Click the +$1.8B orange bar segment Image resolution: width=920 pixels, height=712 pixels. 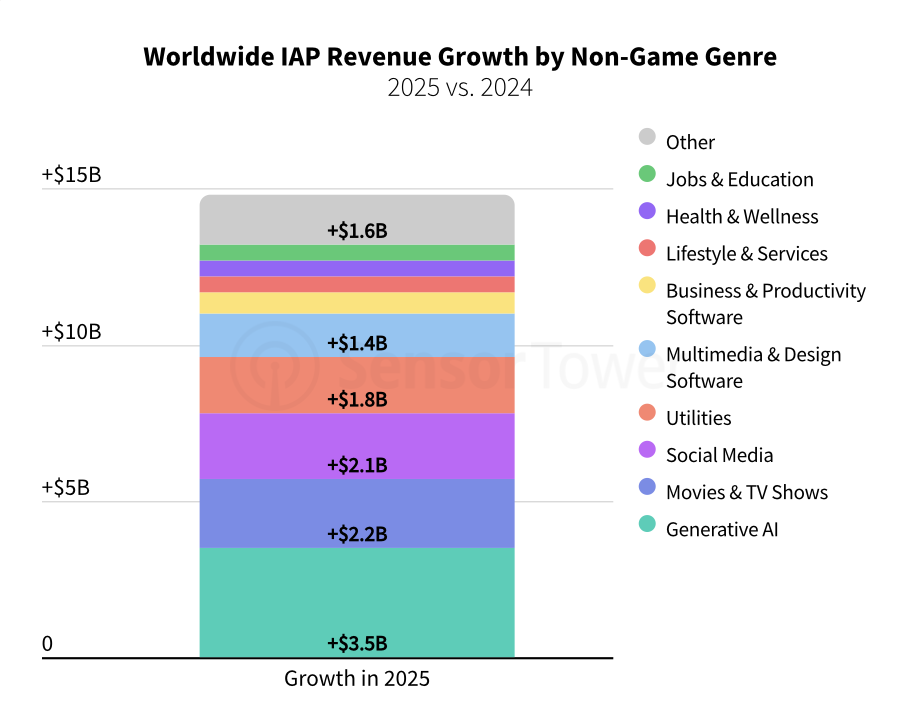357,385
